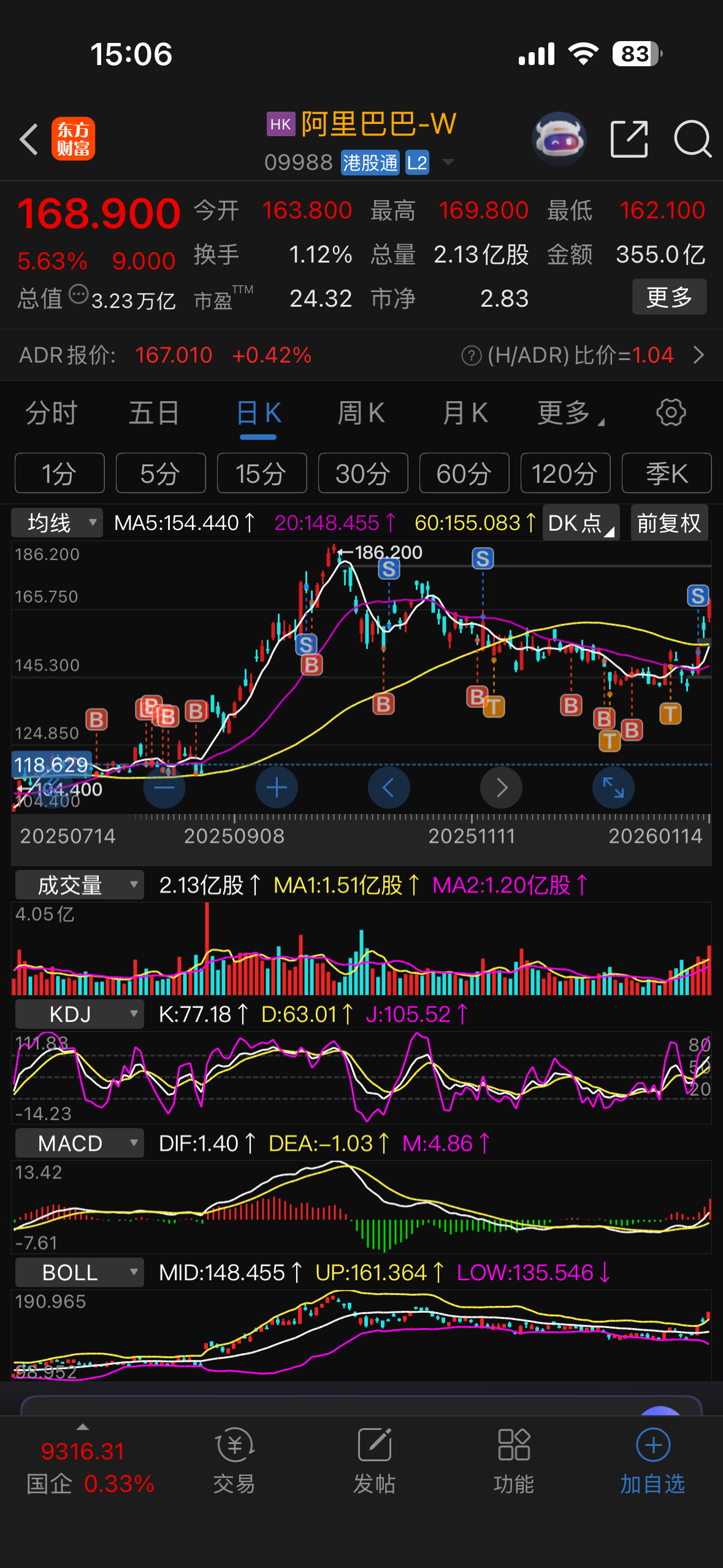Tap the HK market badge
Image resolution: width=723 pixels, height=1568 pixels.
pyautogui.click(x=281, y=124)
